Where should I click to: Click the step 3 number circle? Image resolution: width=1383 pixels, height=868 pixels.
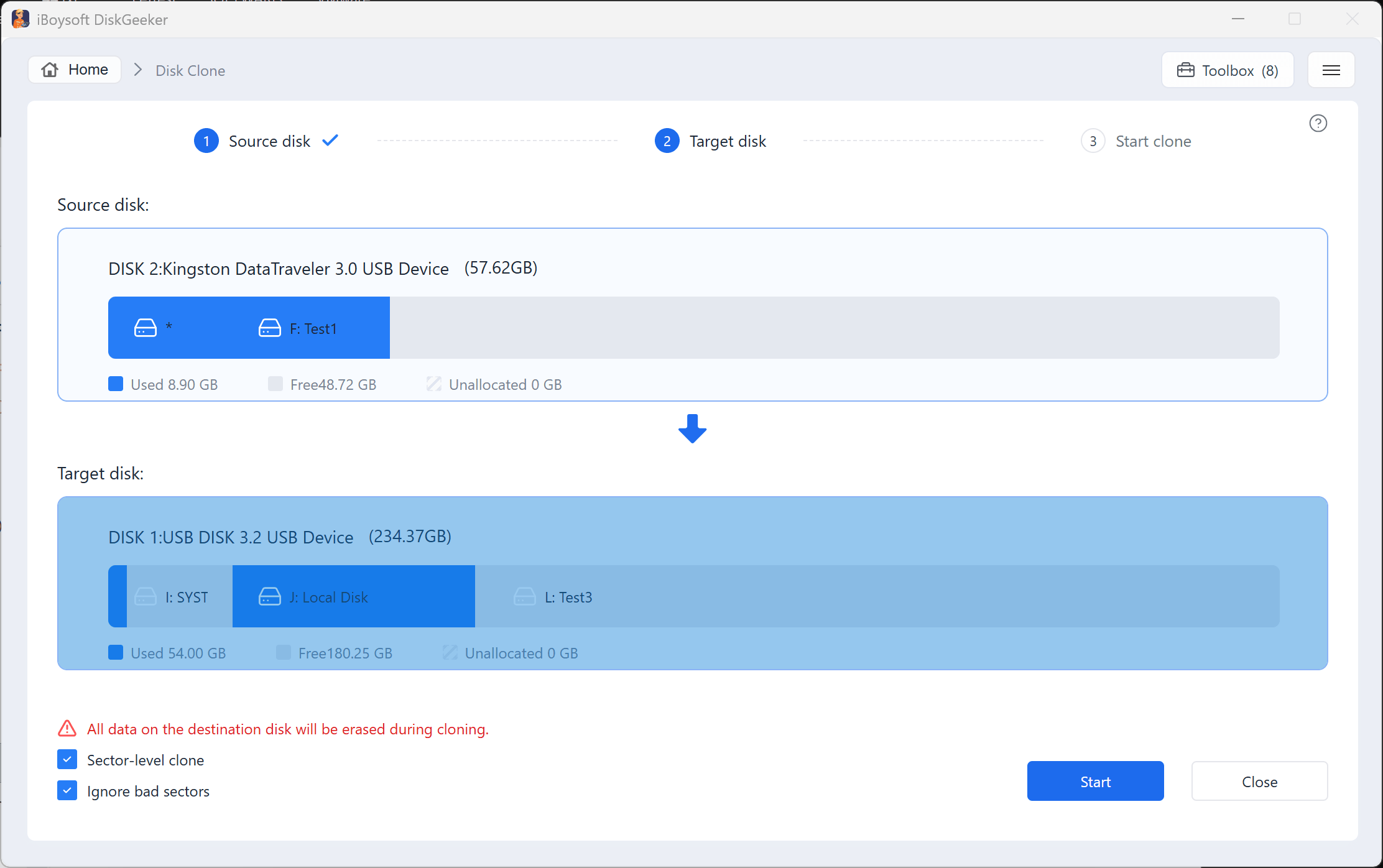1093,141
